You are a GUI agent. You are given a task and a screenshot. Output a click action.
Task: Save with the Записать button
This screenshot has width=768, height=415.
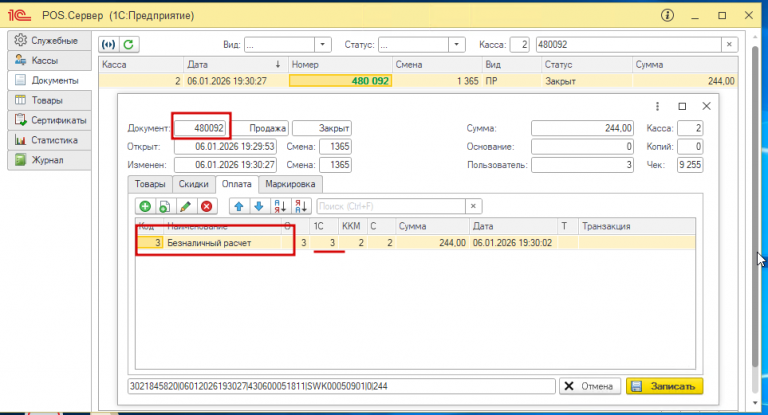(x=664, y=386)
